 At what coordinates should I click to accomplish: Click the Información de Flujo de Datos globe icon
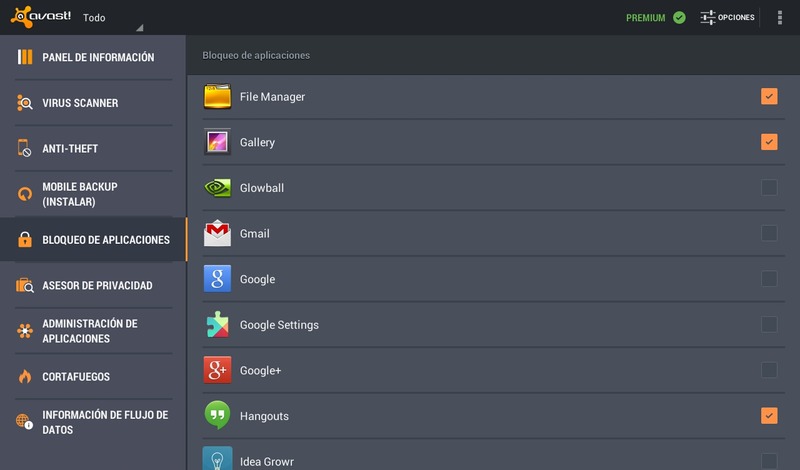point(24,422)
